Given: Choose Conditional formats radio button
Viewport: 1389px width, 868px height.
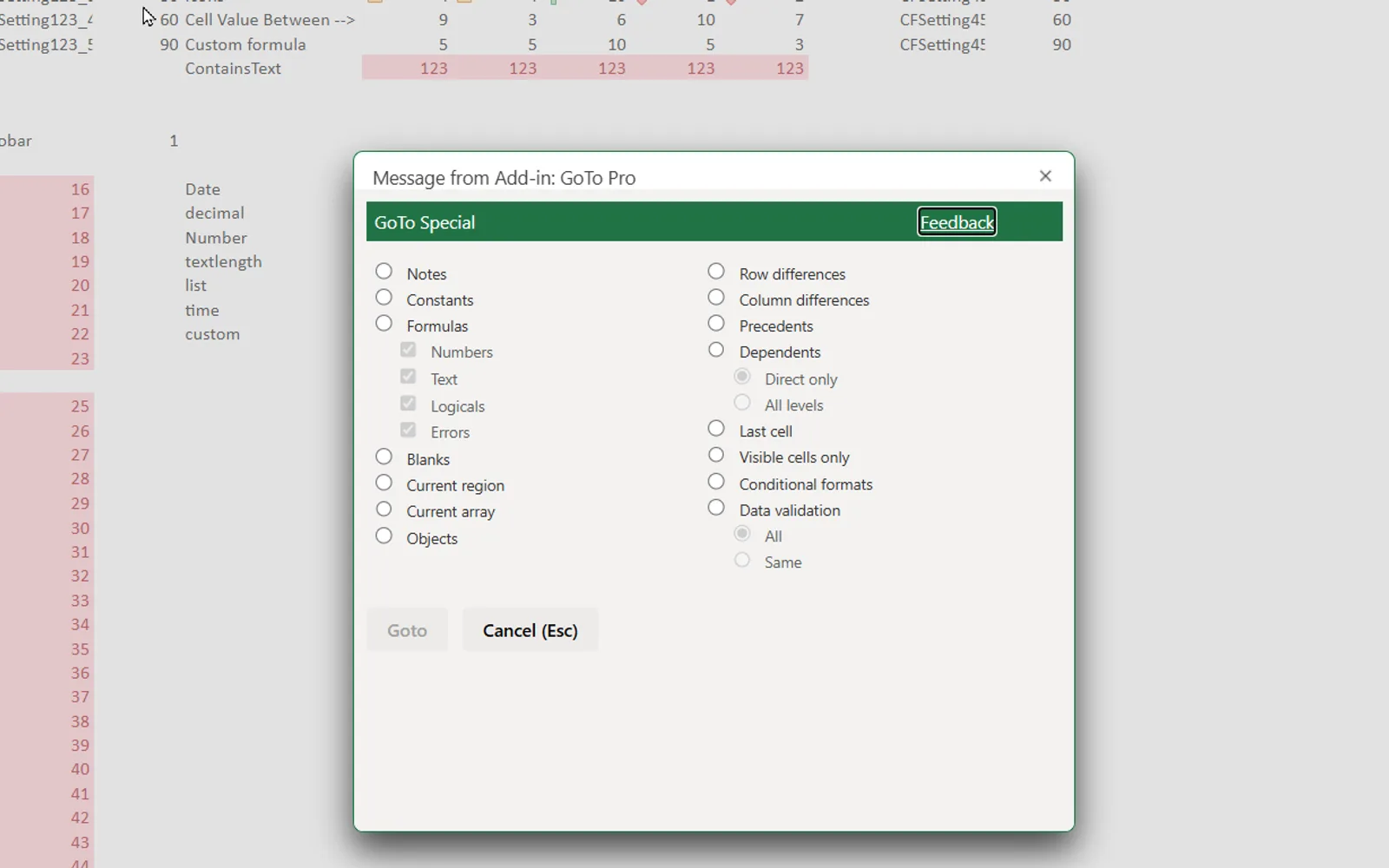Looking at the screenshot, I should [x=716, y=482].
